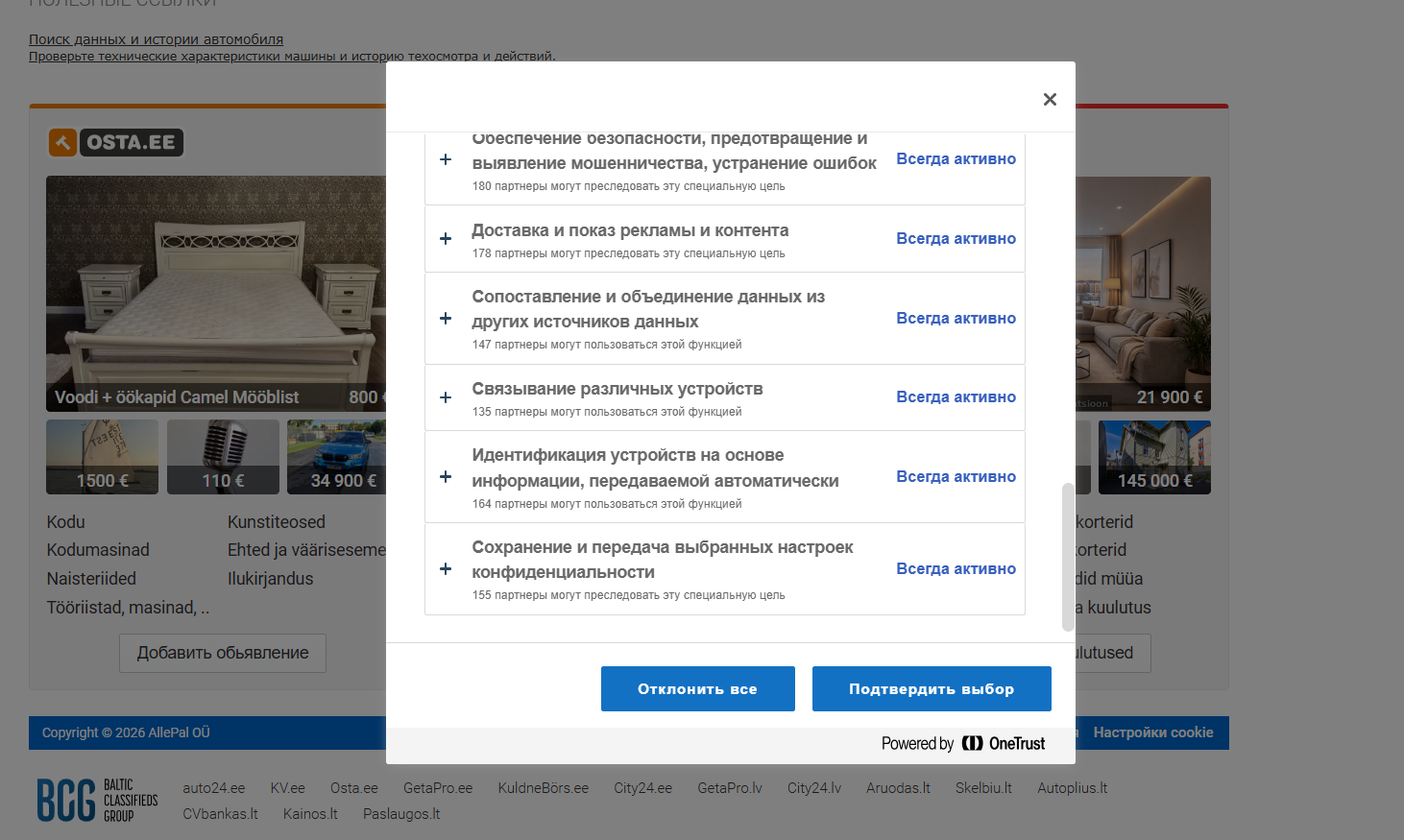The height and width of the screenshot is (840, 1404).
Task: Open auto24.ee footer link
Action: click(214, 788)
